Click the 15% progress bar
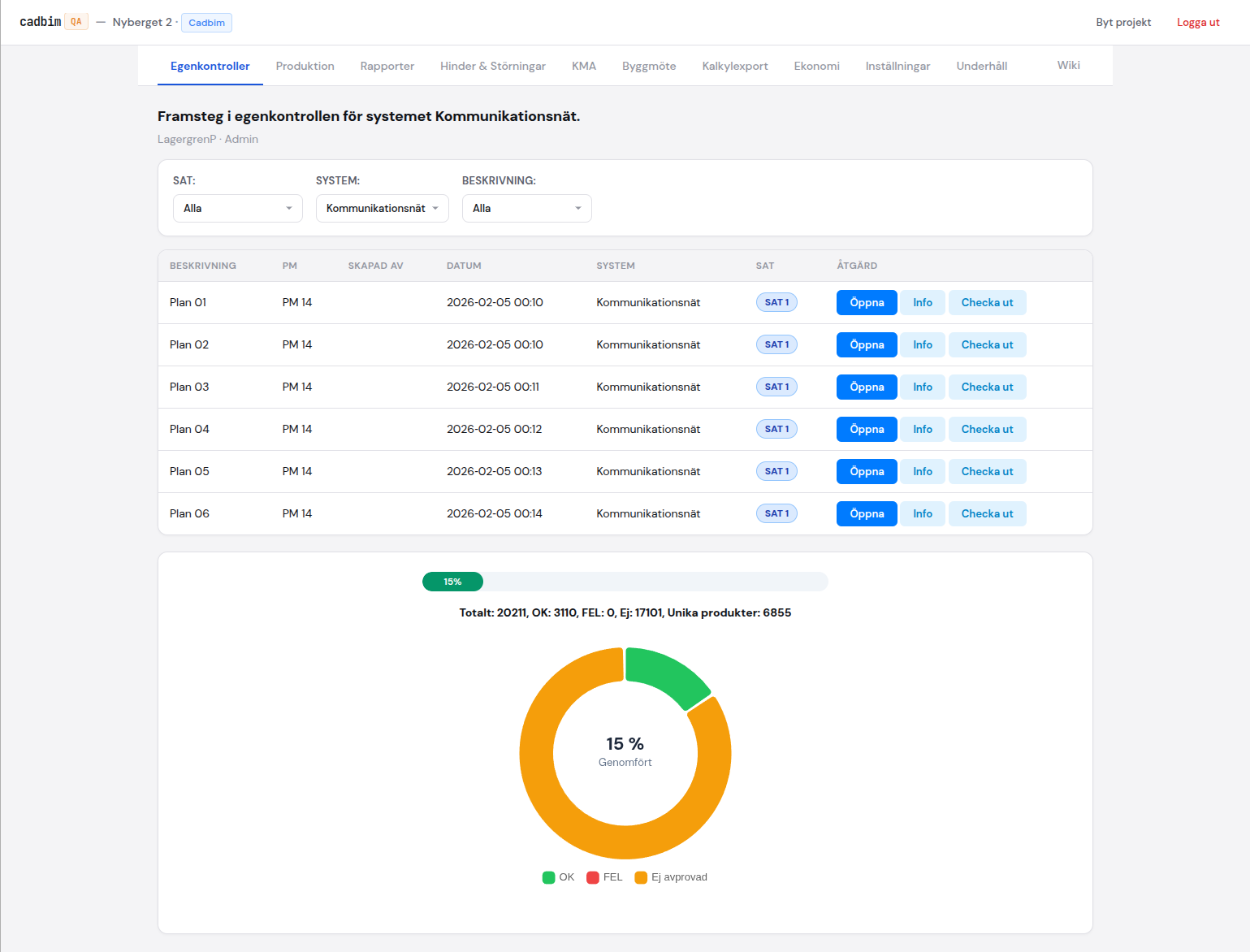The height and width of the screenshot is (952, 1250). click(452, 582)
